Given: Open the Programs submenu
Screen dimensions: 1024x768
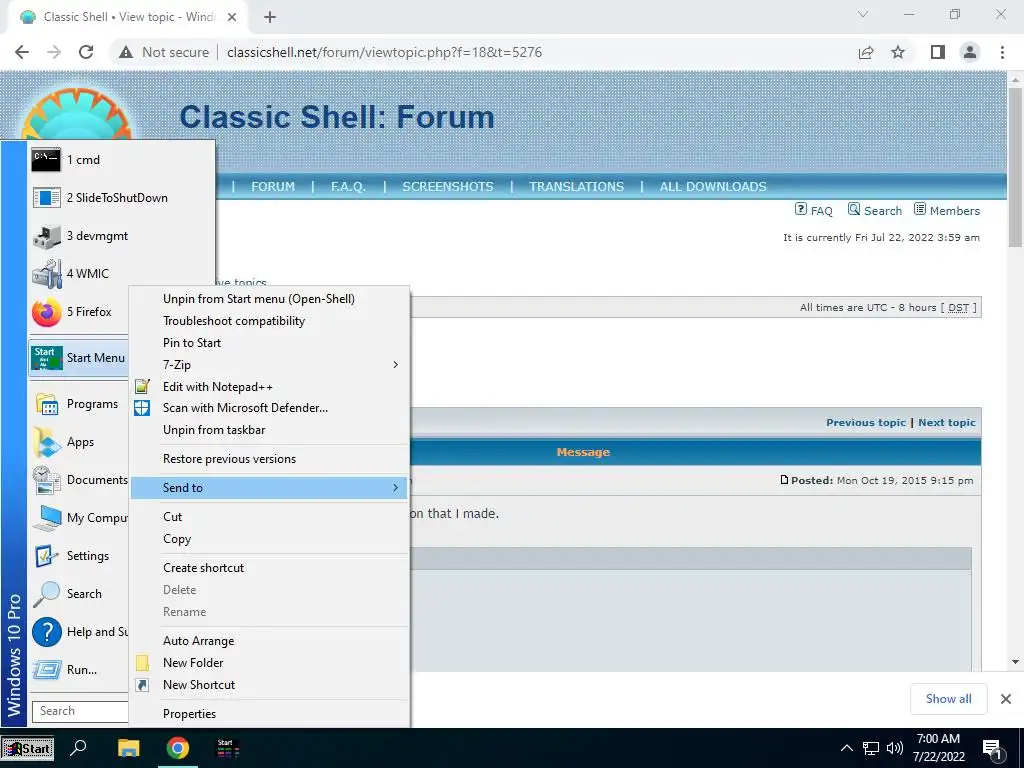Looking at the screenshot, I should (x=78, y=404).
